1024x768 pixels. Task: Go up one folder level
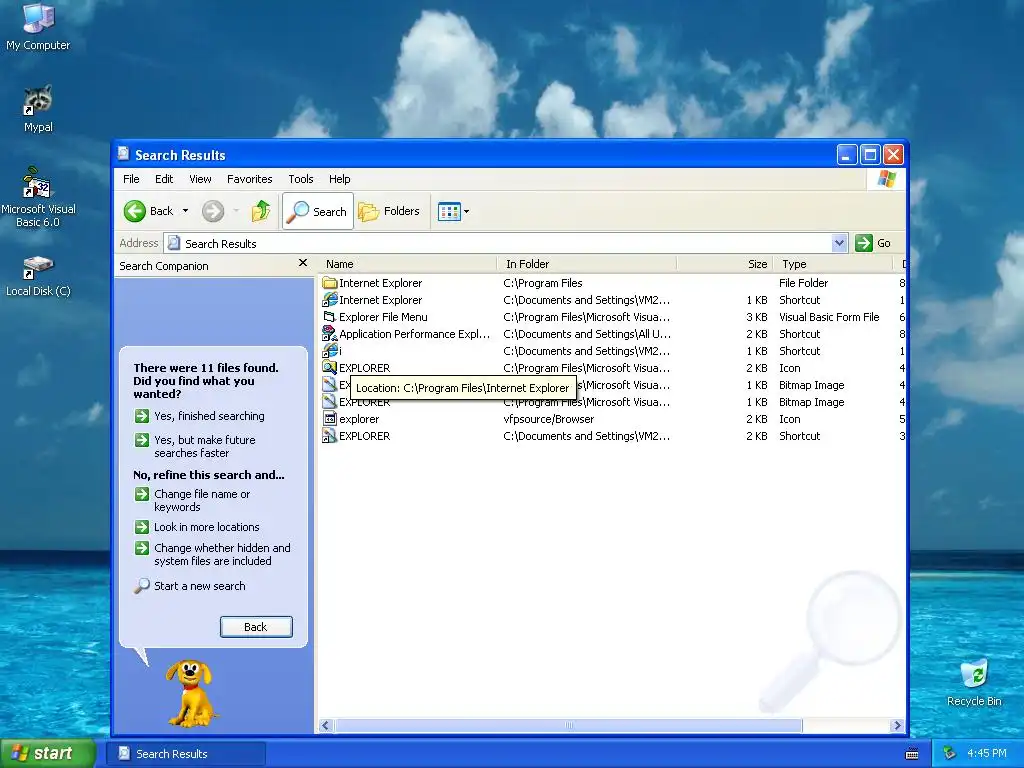tap(261, 211)
